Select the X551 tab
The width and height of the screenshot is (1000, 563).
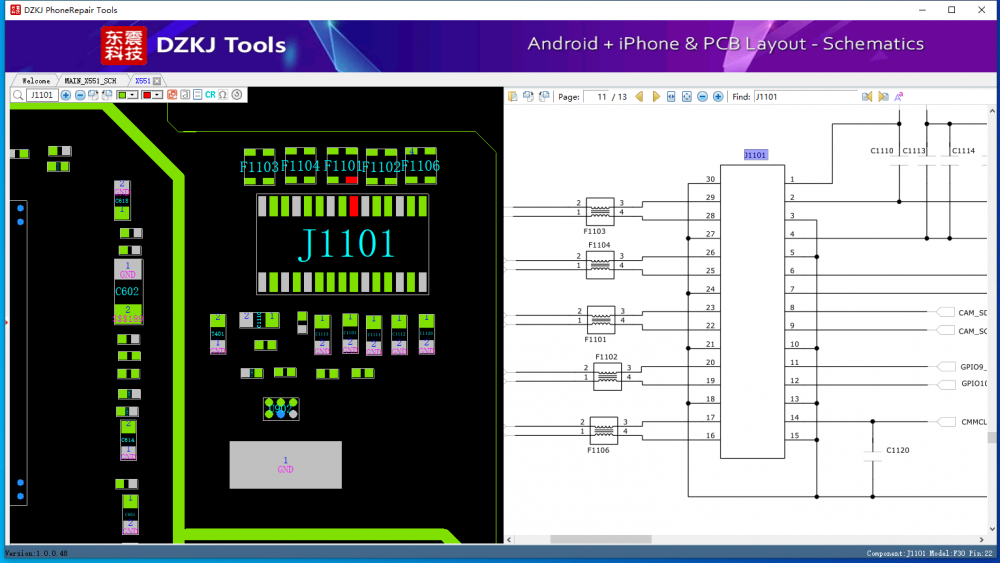pyautogui.click(x=142, y=81)
